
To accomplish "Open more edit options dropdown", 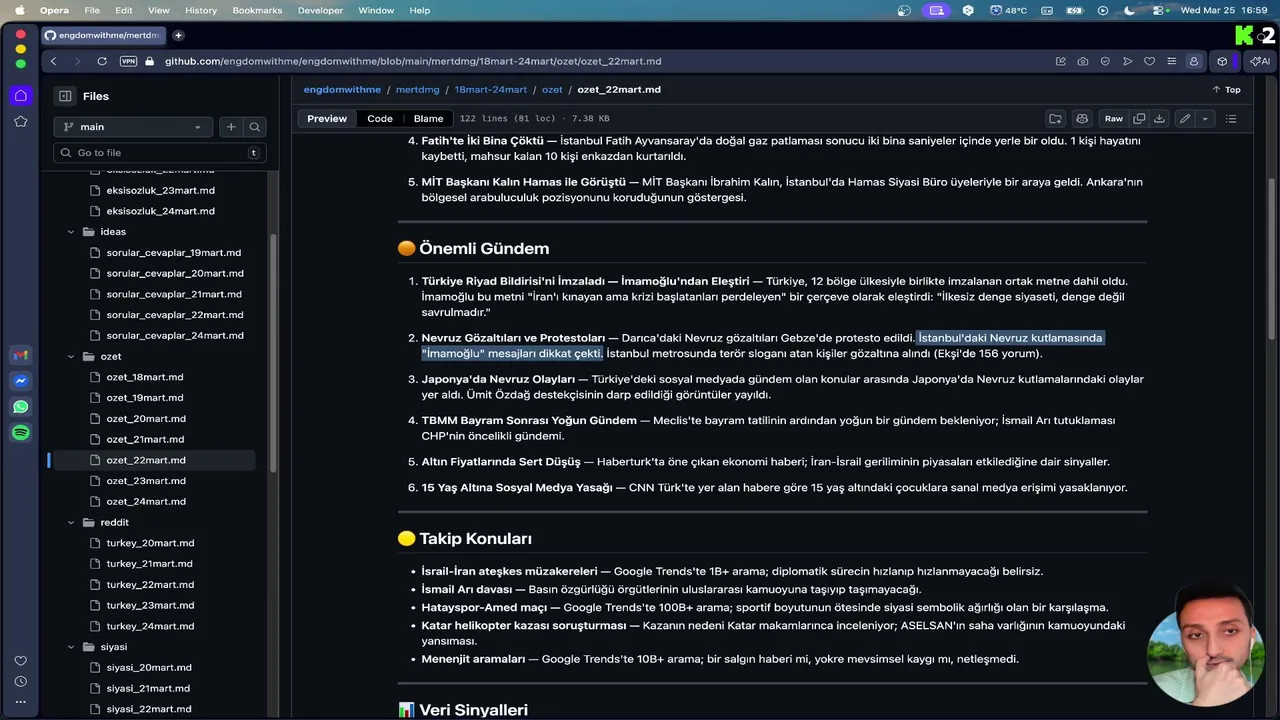I will (x=1205, y=118).
